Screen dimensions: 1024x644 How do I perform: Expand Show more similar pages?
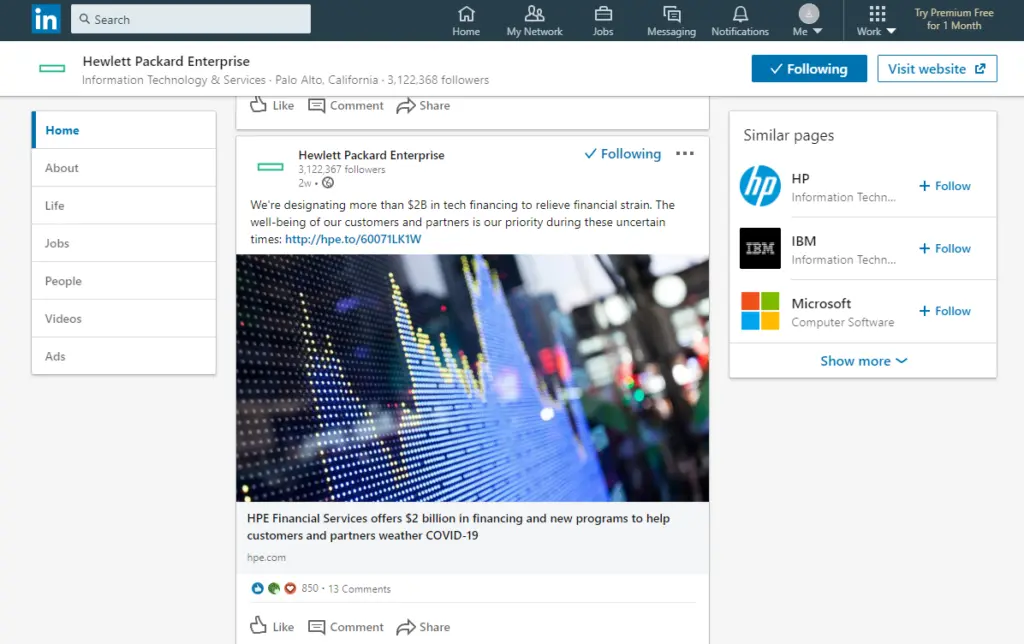(863, 361)
